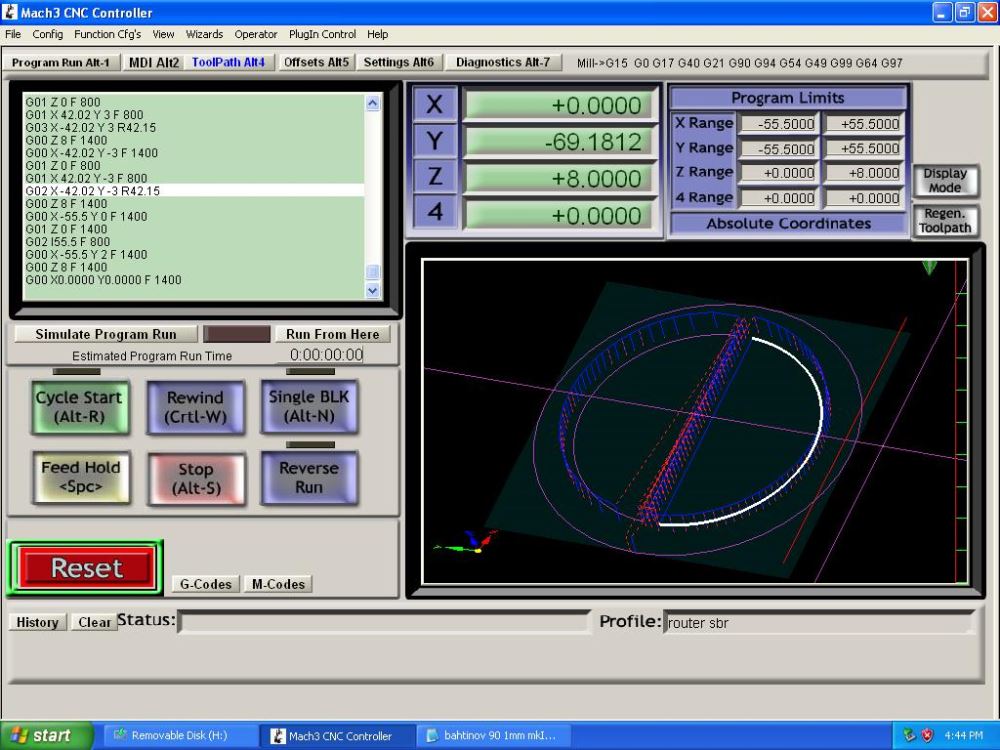Viewport: 1000px width, 750px height.
Task: Click Feed Hold button
Action: (x=81, y=477)
